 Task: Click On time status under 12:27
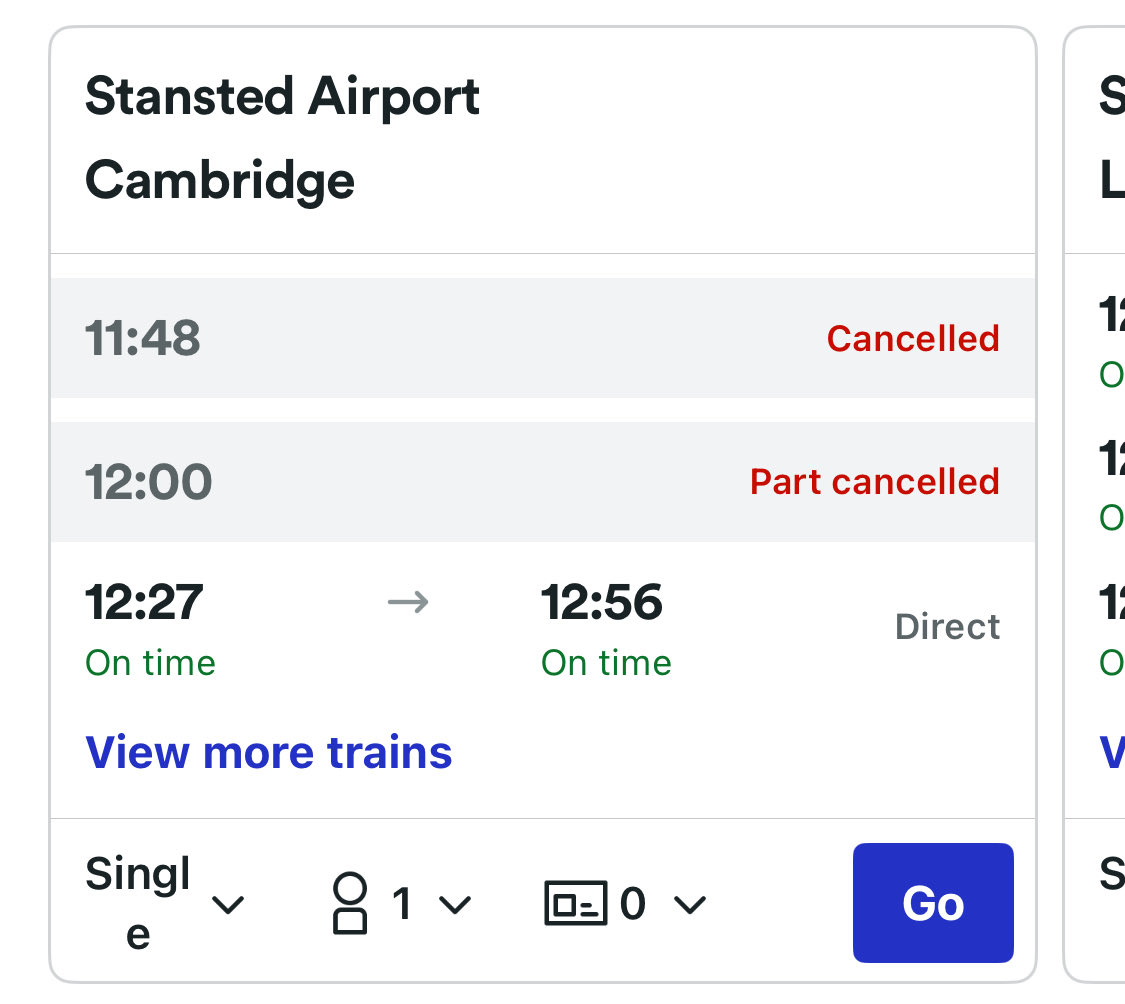click(x=150, y=663)
